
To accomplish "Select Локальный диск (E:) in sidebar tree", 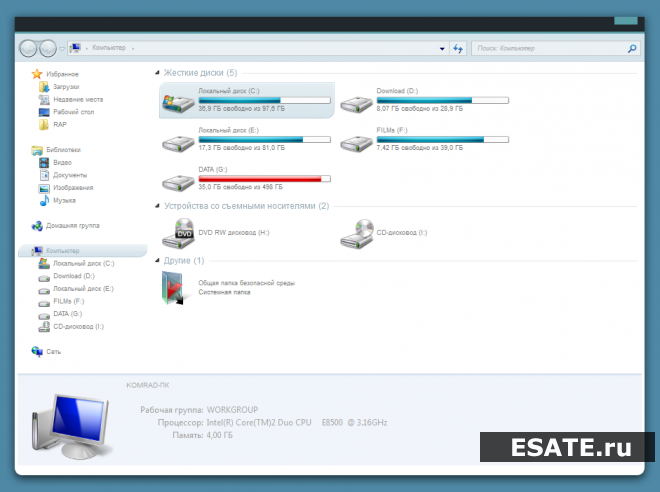I will click(x=83, y=289).
